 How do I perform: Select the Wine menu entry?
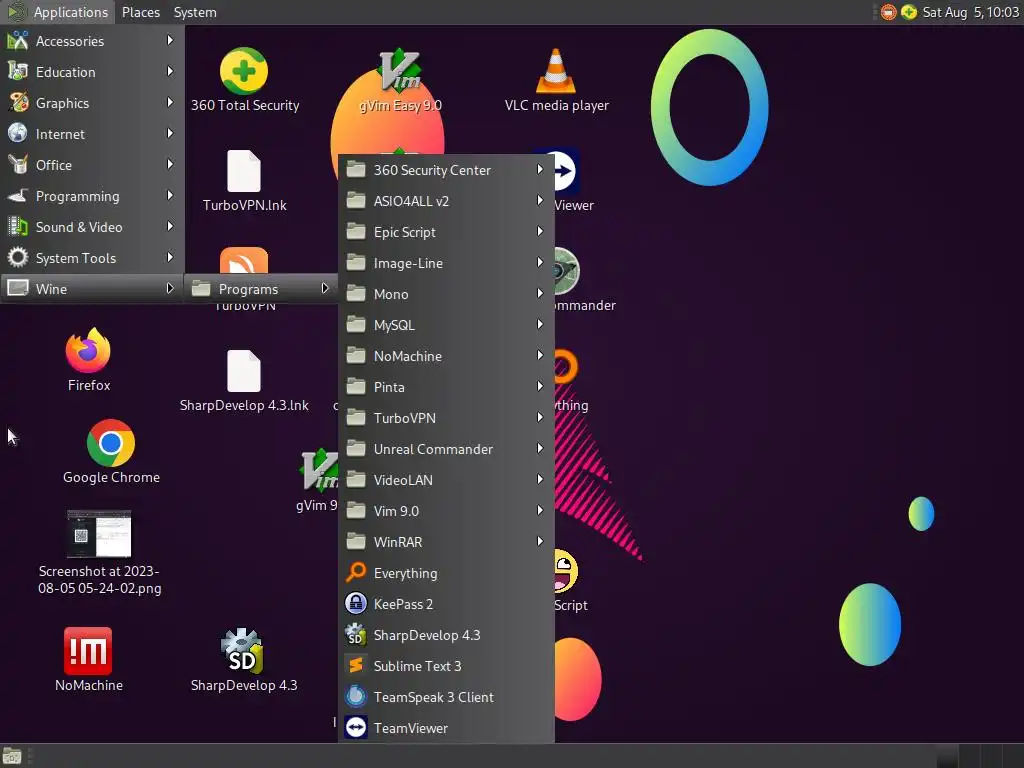click(92, 289)
